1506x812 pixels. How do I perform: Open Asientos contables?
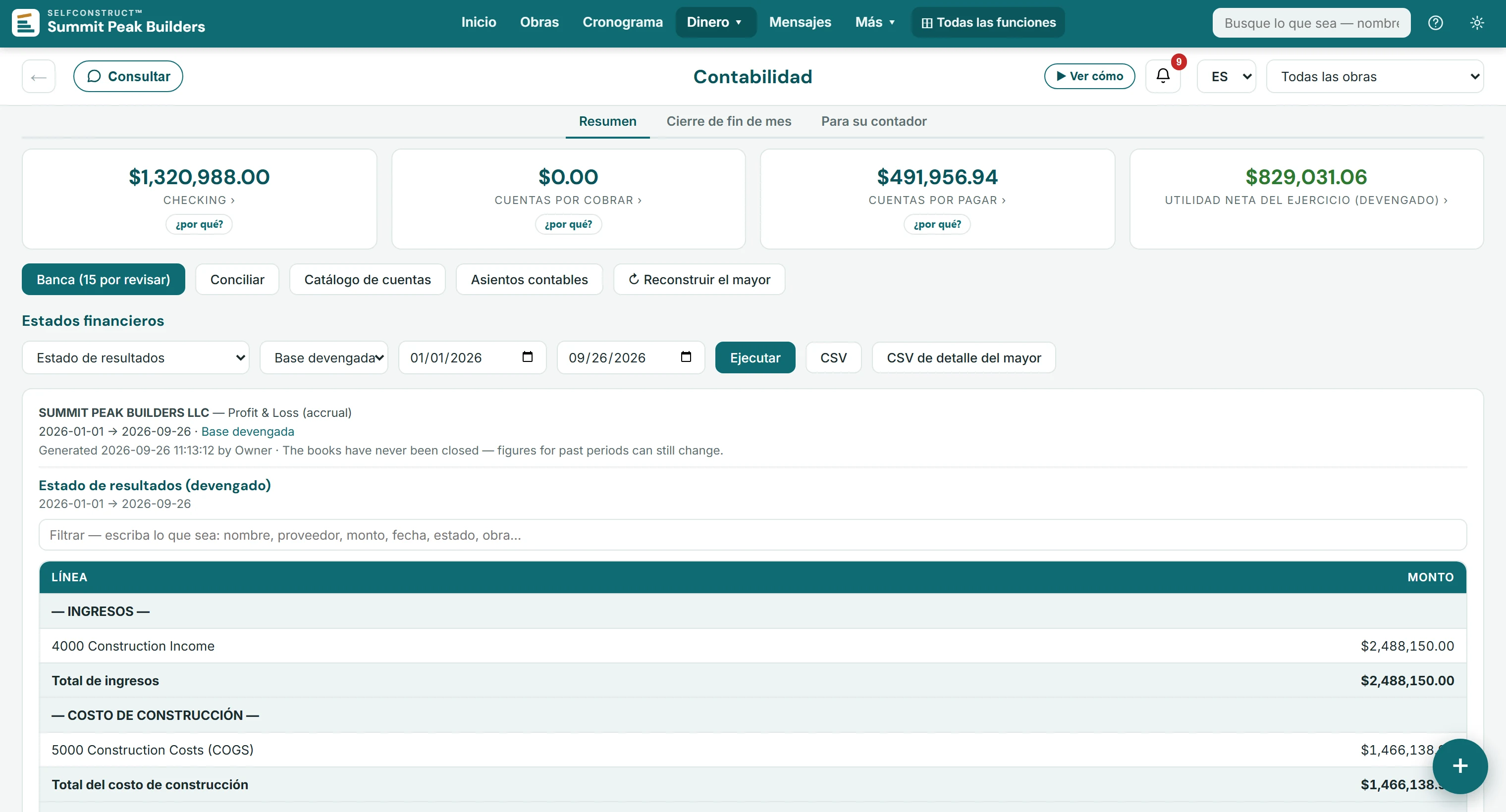tap(529, 279)
